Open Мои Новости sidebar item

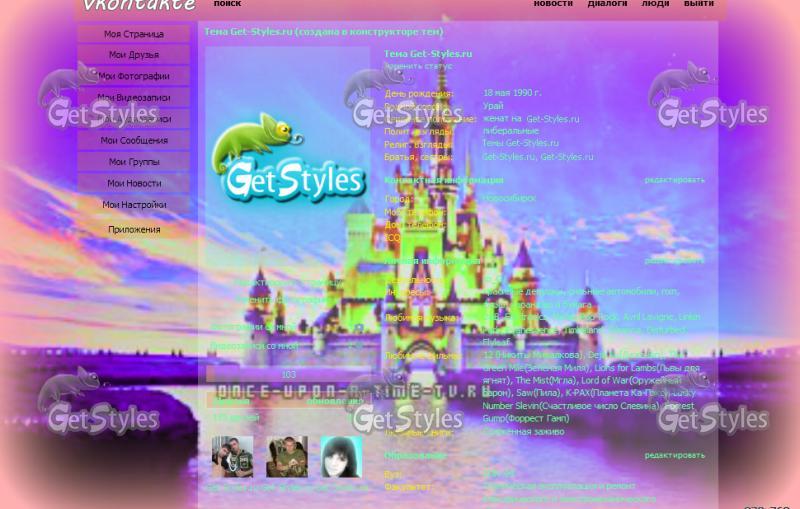pyautogui.click(x=134, y=183)
